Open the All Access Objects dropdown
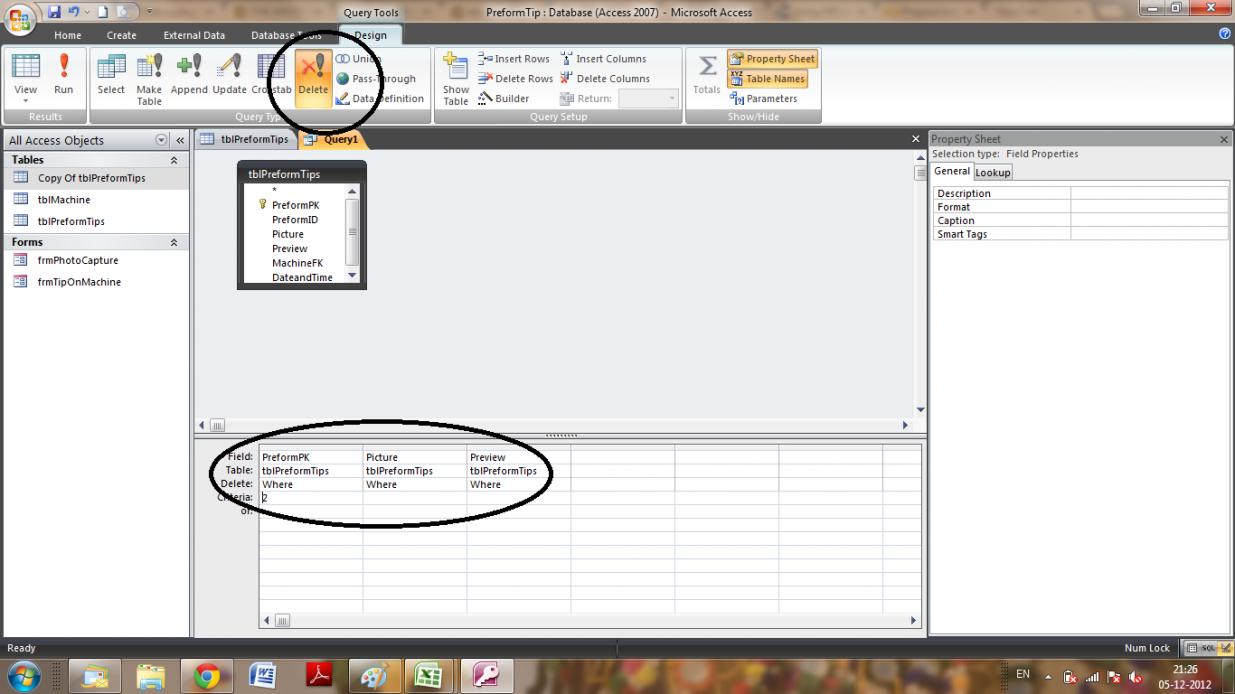 pyautogui.click(x=162, y=140)
